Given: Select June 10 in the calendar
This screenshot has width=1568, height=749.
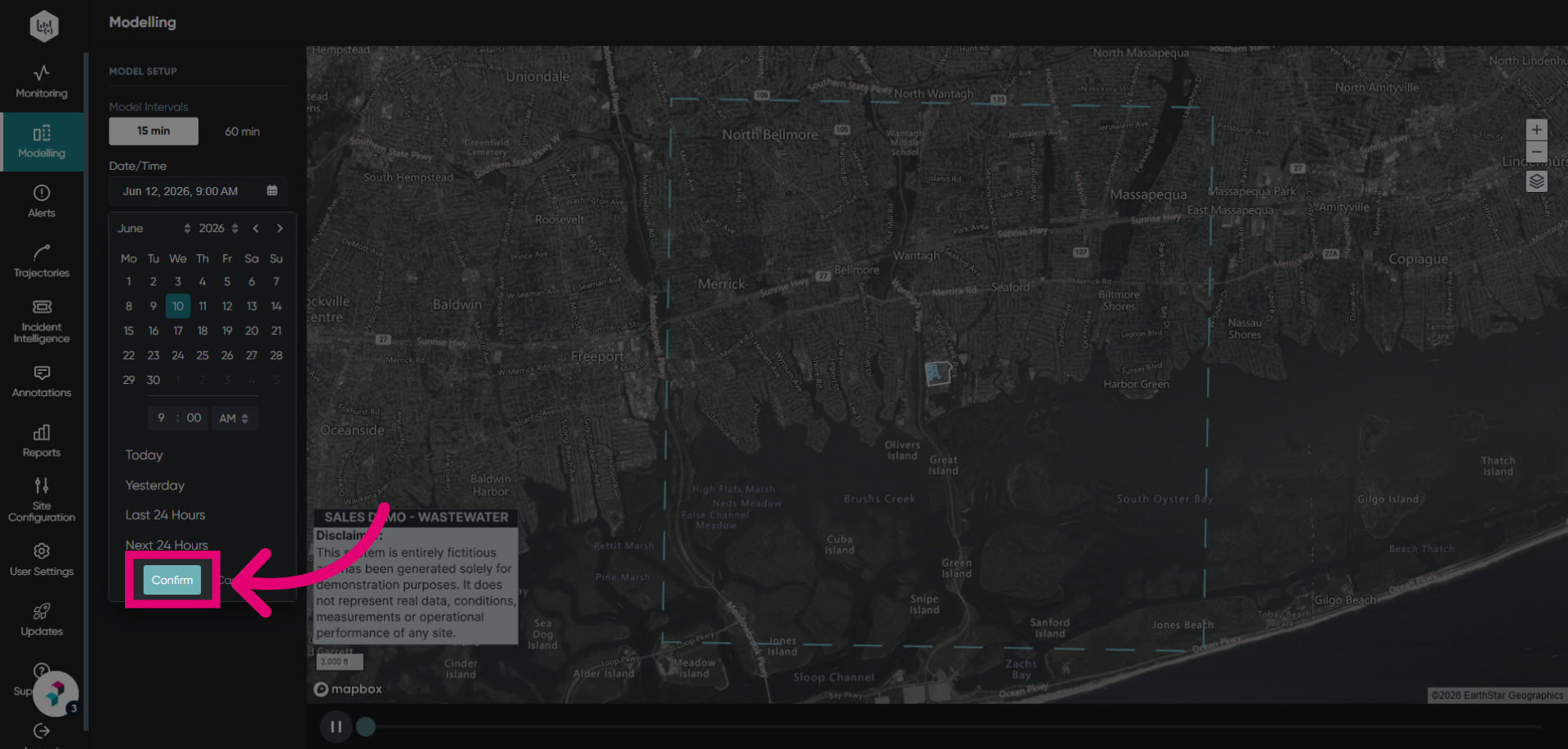Looking at the screenshot, I should [178, 306].
